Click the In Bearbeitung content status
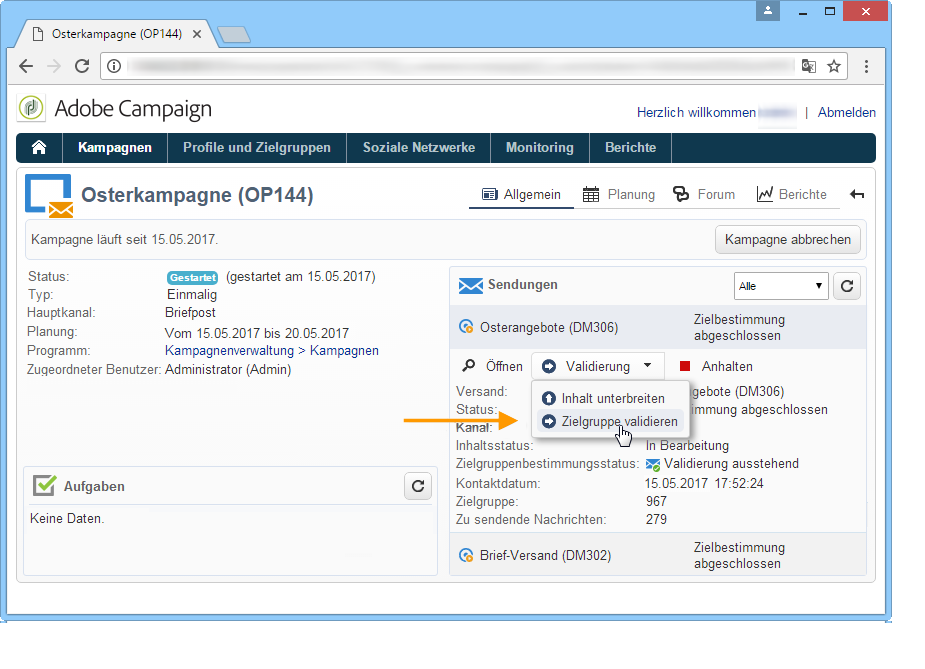This screenshot has width=925, height=669. click(x=687, y=445)
